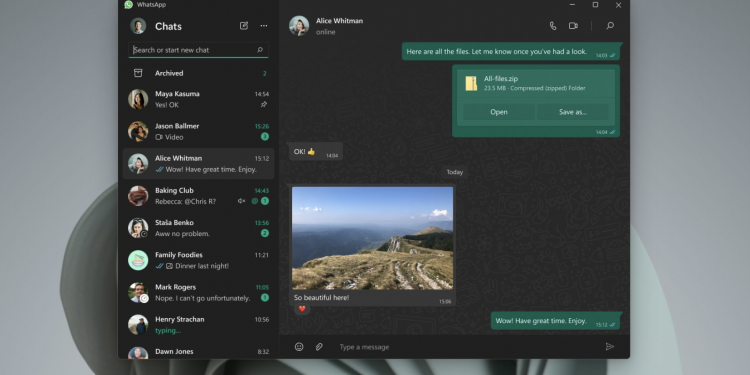
Task: Open the Staša Benko chat
Action: (x=199, y=228)
